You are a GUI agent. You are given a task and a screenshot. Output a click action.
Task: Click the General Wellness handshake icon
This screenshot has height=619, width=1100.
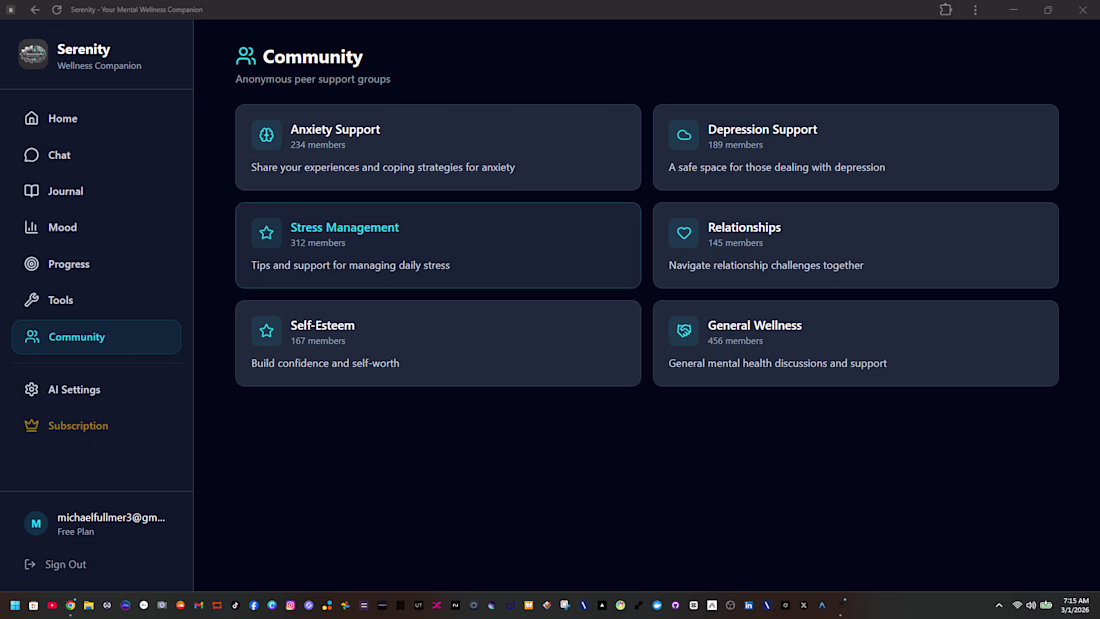tap(684, 331)
